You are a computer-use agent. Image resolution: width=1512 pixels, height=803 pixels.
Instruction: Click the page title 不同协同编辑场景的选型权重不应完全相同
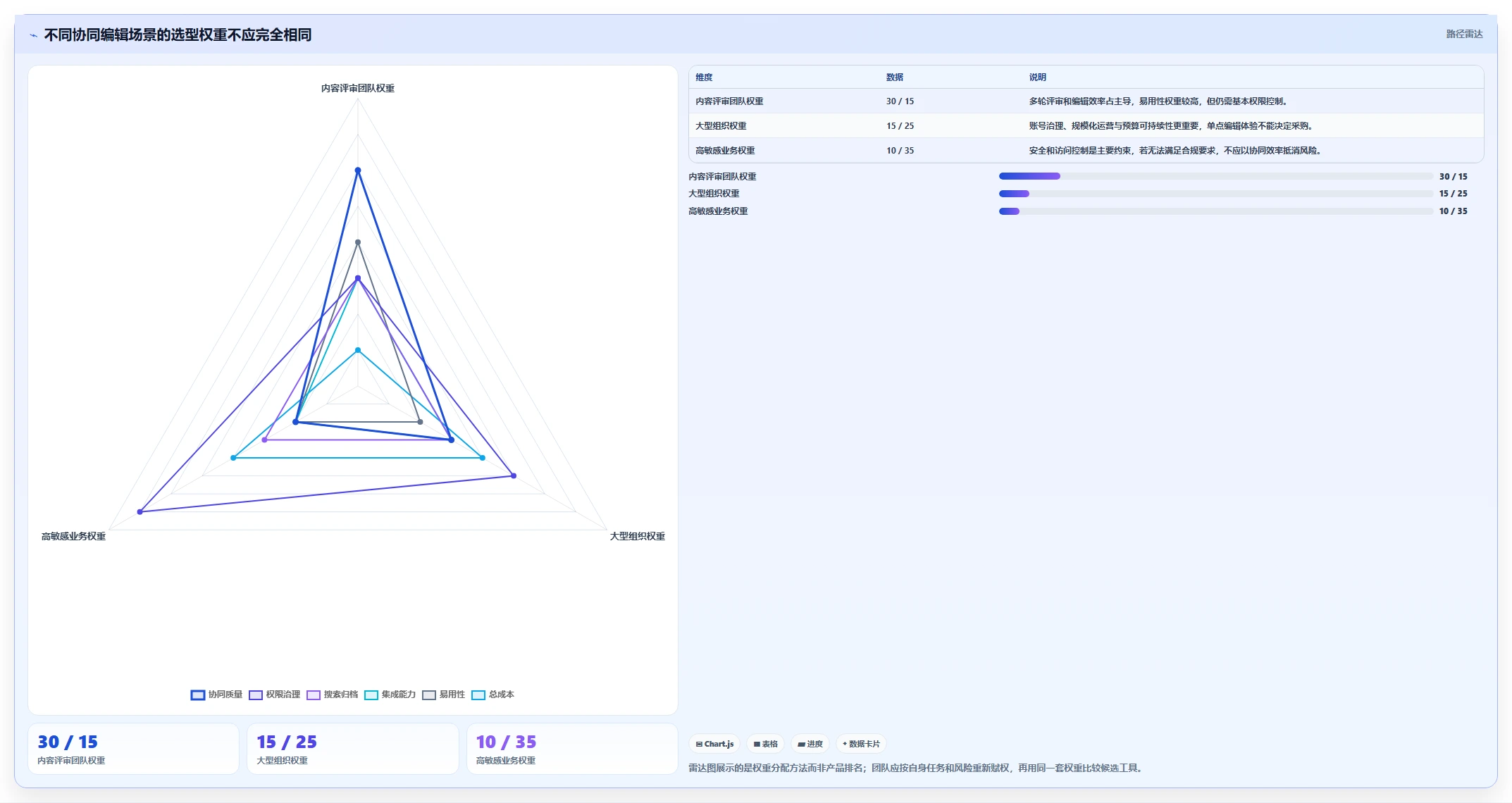(178, 35)
